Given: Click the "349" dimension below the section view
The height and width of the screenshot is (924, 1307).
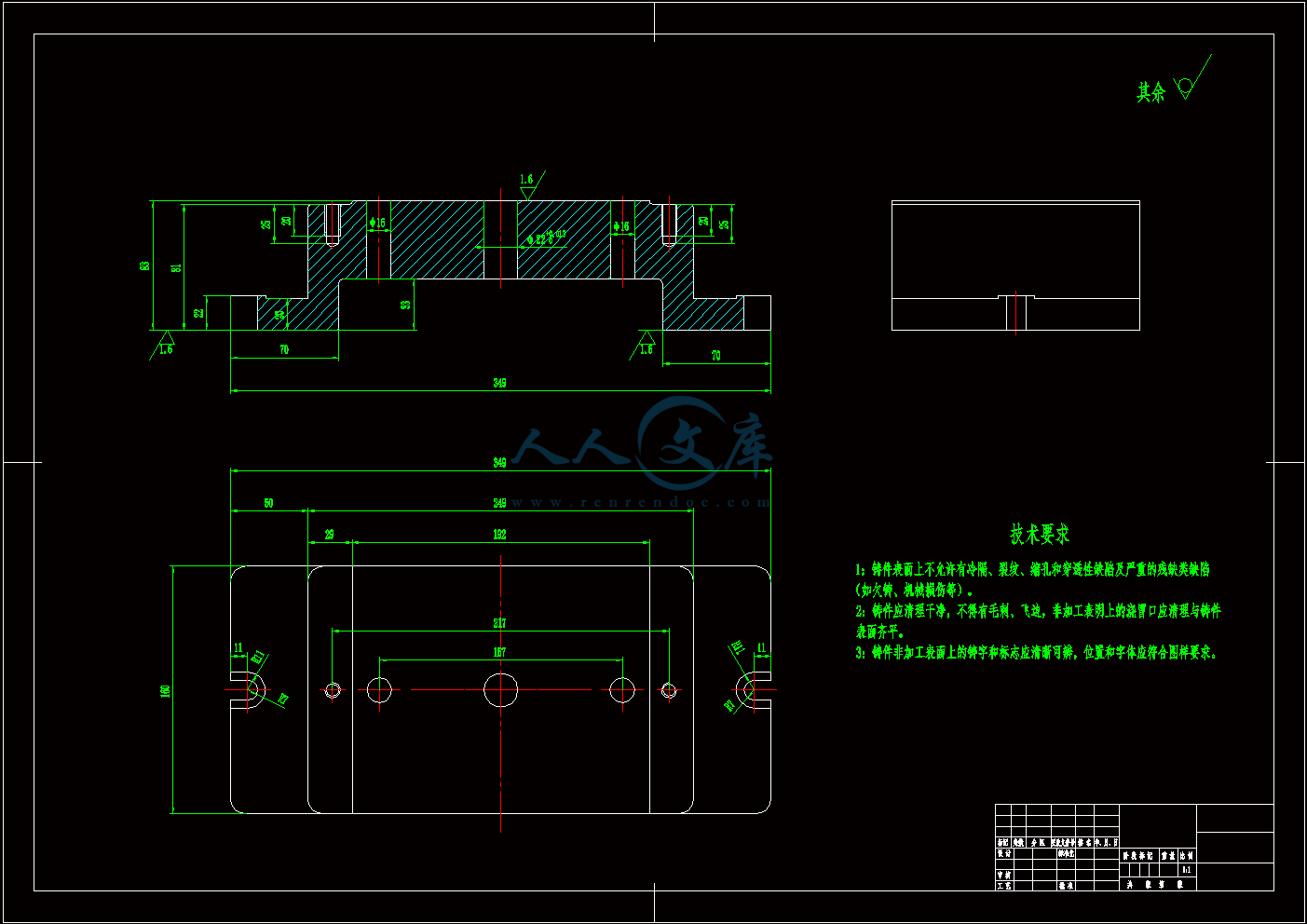Looking at the screenshot, I should pyautogui.click(x=499, y=383).
